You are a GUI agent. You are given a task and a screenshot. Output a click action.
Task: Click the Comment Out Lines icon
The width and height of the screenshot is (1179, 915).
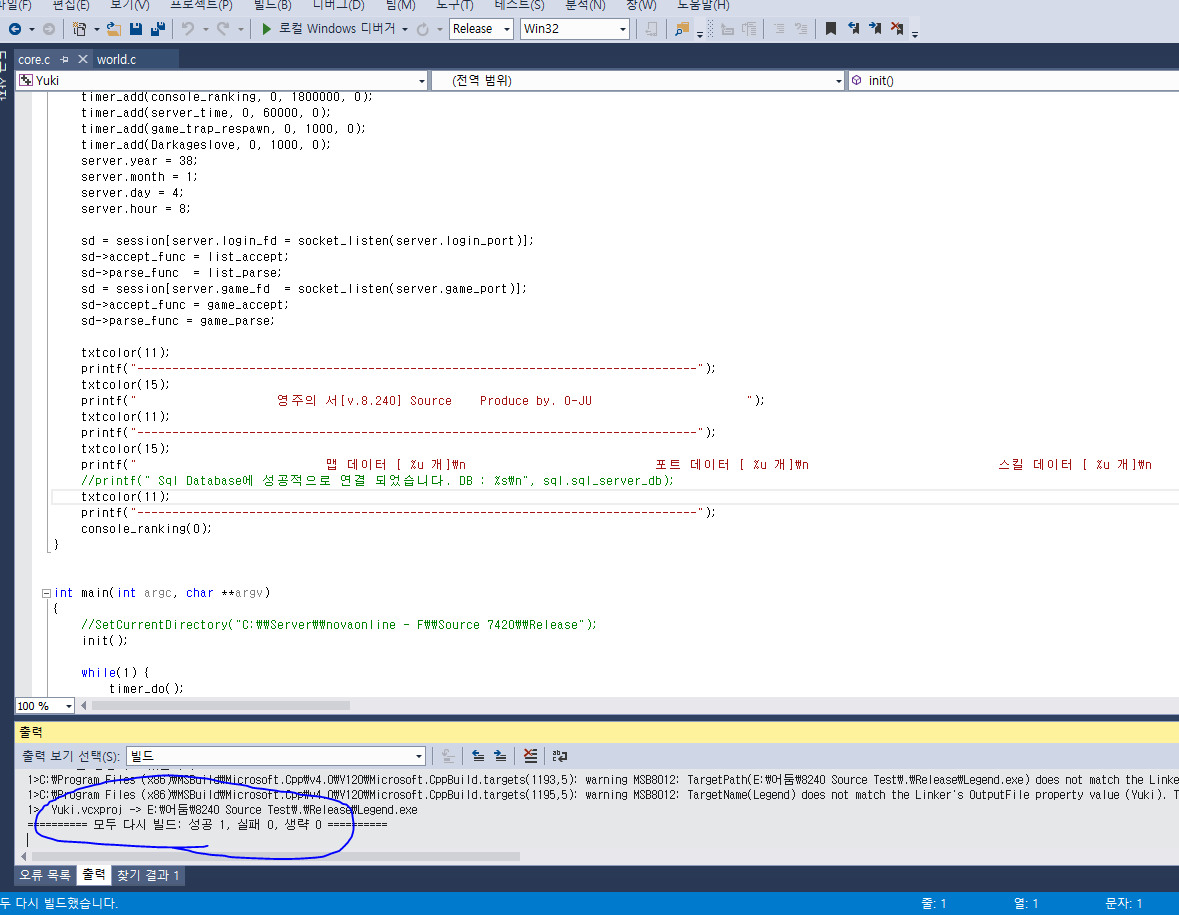tap(779, 29)
